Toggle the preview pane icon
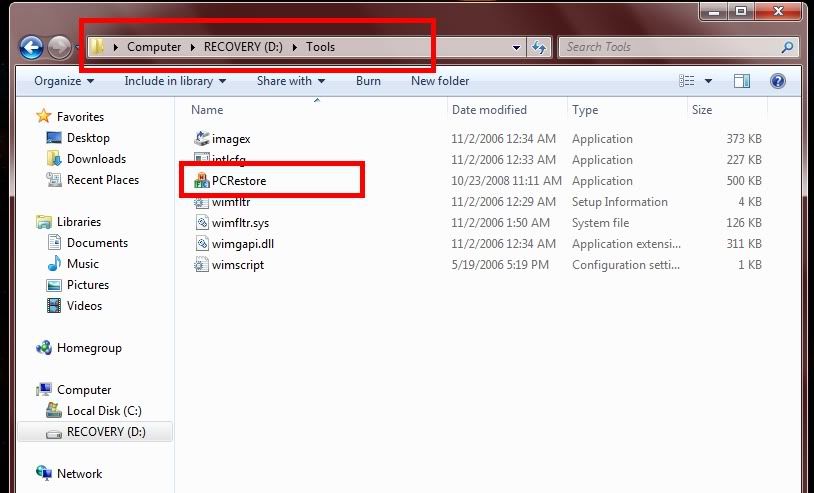Viewport: 814px width, 493px height. pyautogui.click(x=742, y=81)
